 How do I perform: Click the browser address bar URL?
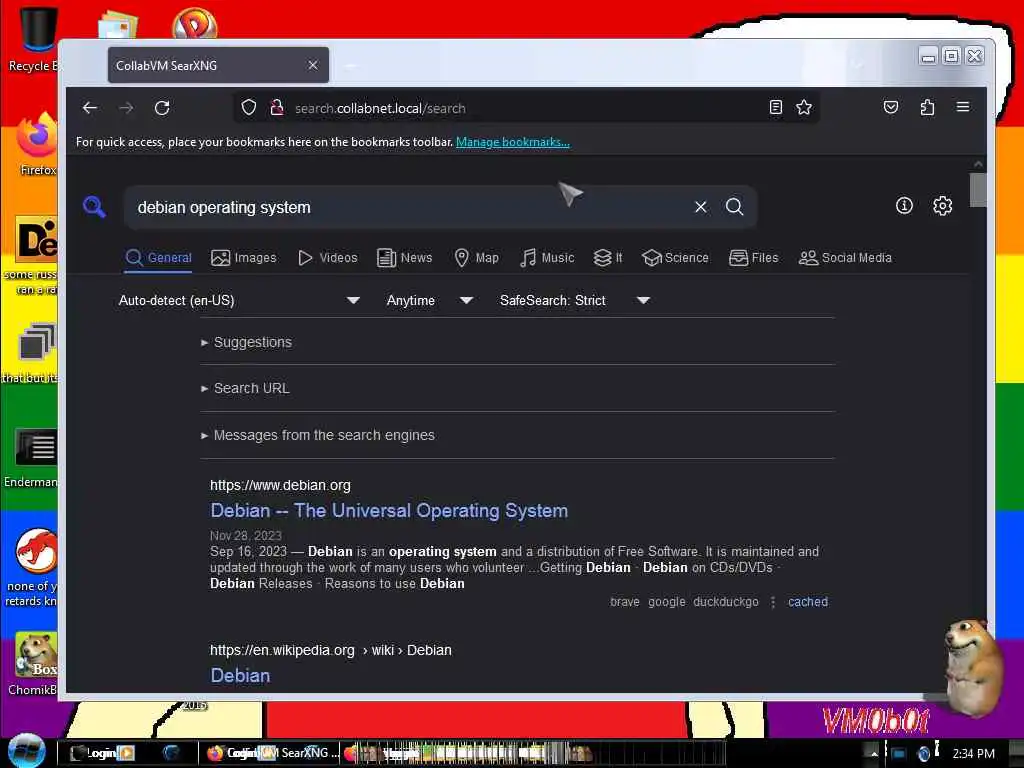tap(380, 108)
